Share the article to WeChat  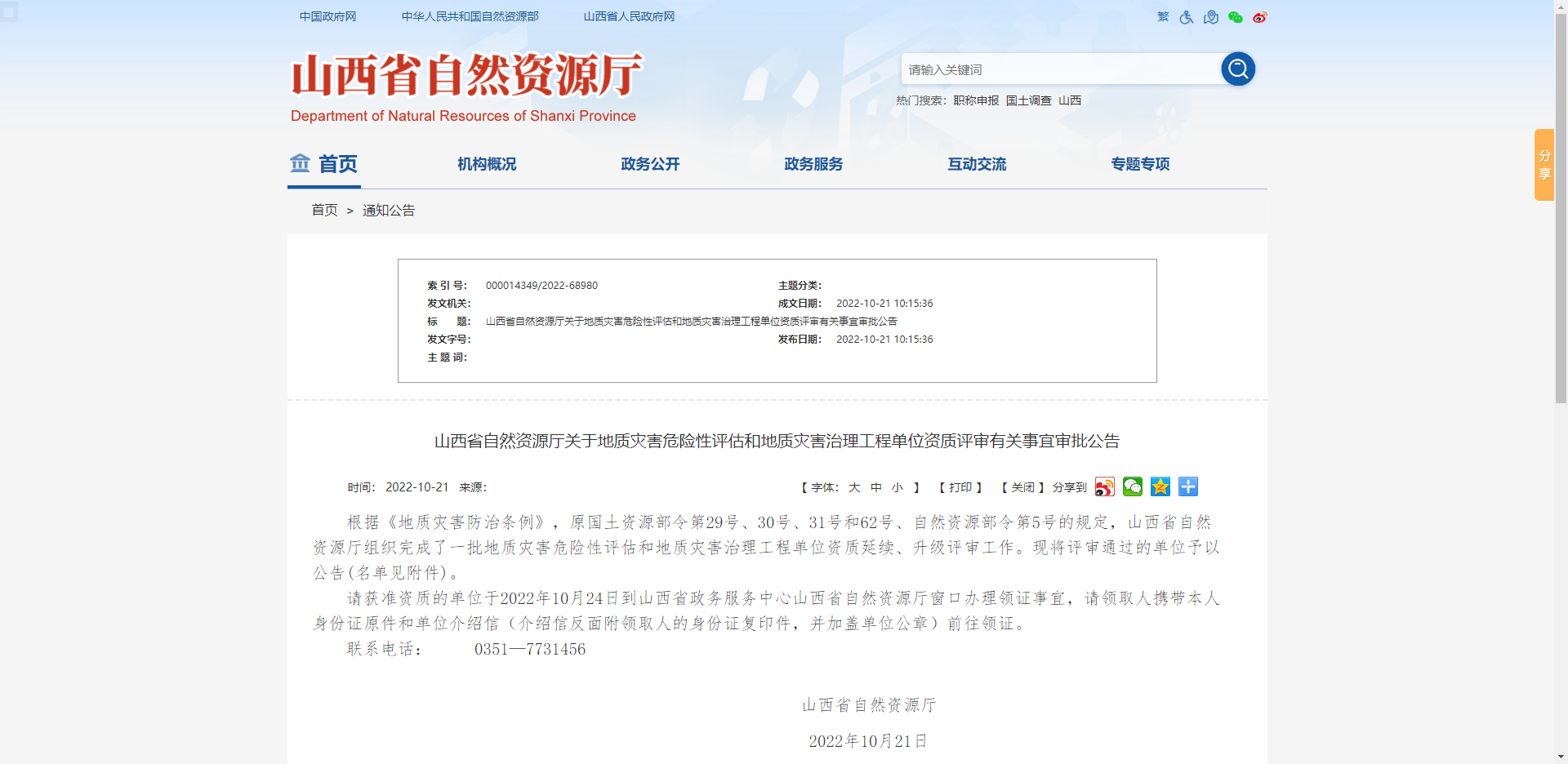[1133, 486]
